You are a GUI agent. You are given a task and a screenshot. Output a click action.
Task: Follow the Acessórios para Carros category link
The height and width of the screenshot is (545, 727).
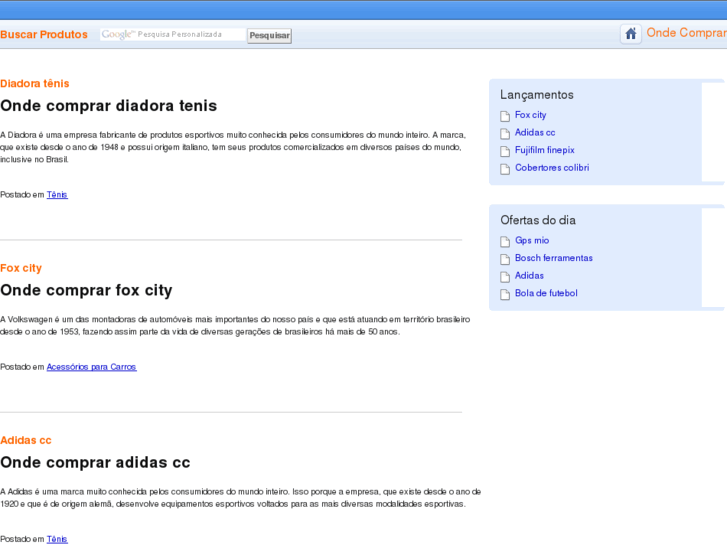(91, 367)
